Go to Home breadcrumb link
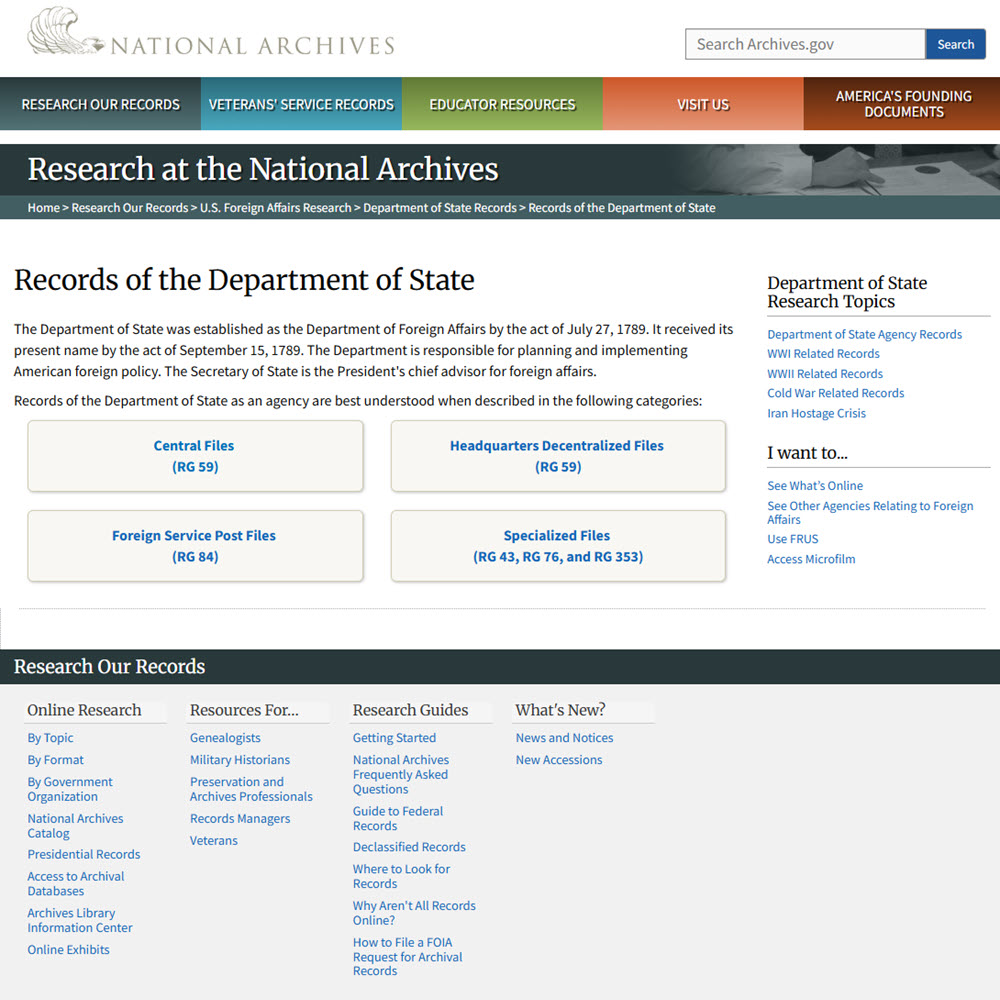The height and width of the screenshot is (1000, 1000). [43, 208]
